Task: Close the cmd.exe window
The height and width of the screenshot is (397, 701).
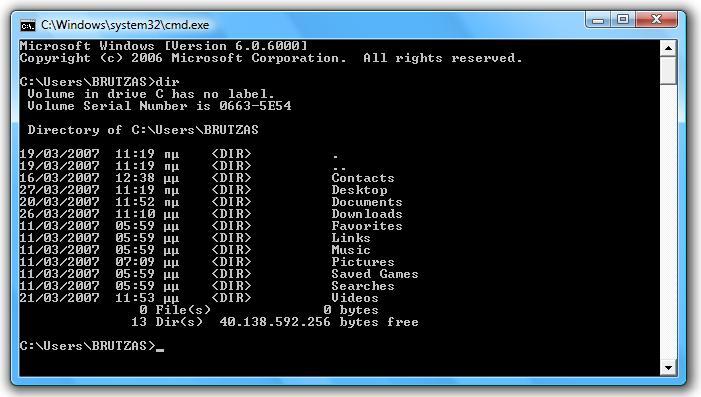Action: 656,20
